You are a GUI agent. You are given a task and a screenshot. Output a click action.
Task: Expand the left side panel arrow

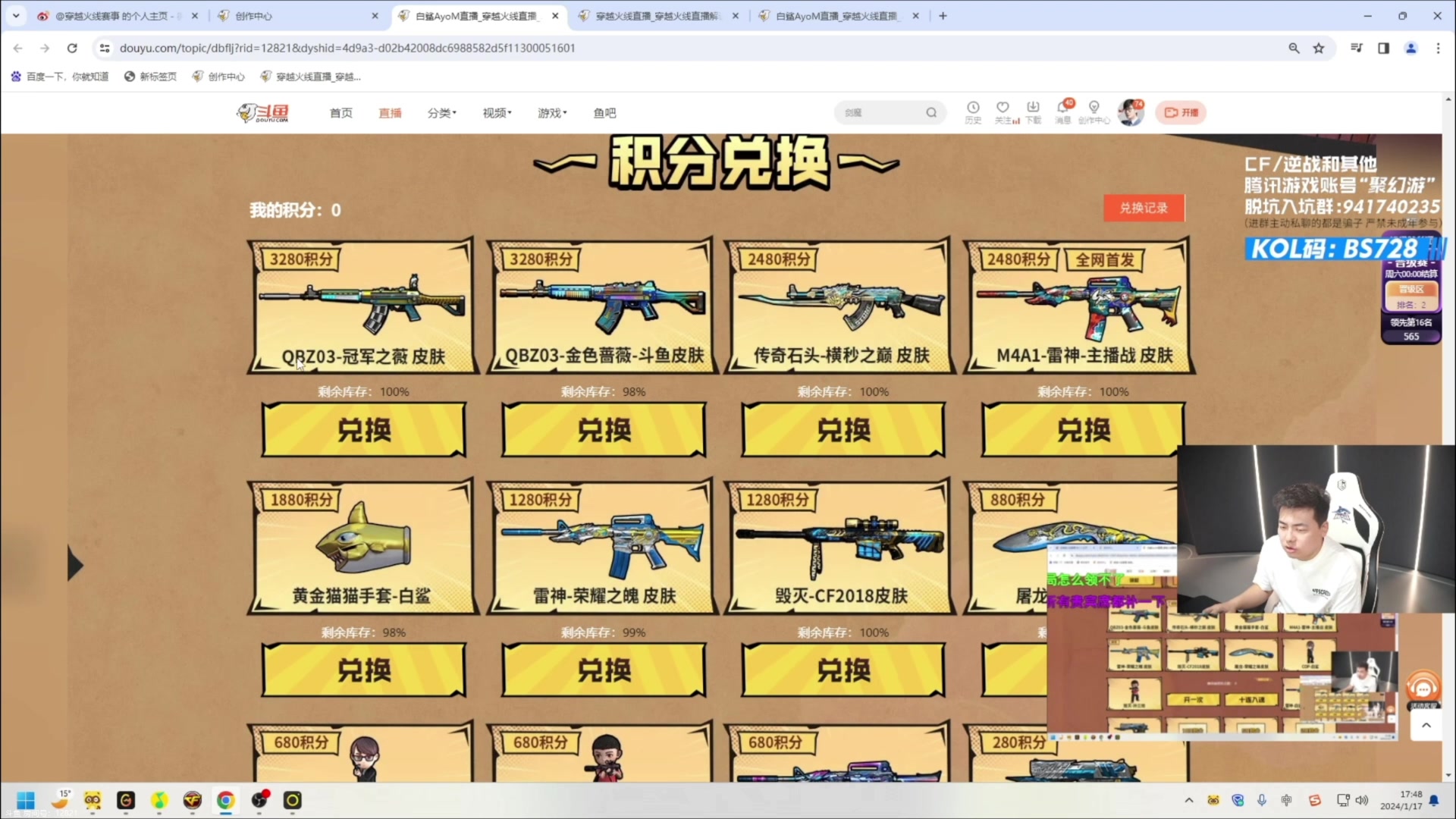tap(74, 564)
